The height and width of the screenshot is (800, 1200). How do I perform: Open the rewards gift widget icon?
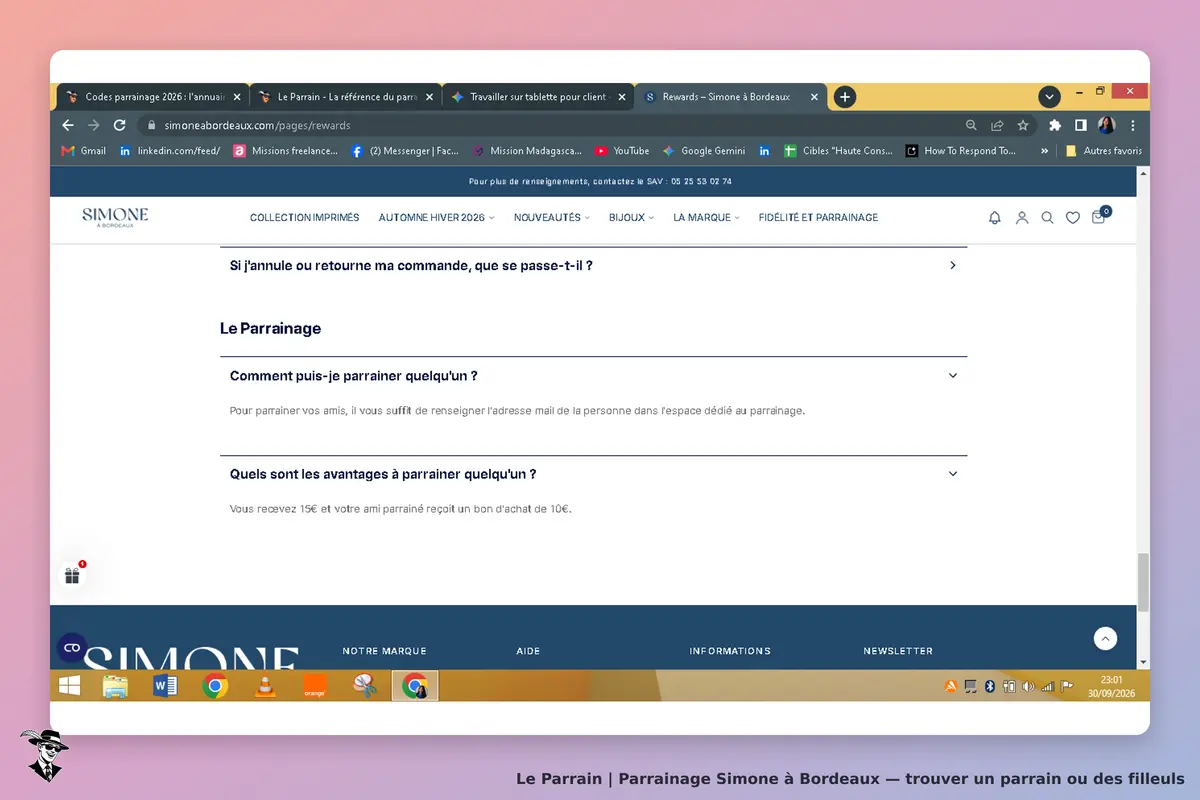[x=72, y=575]
